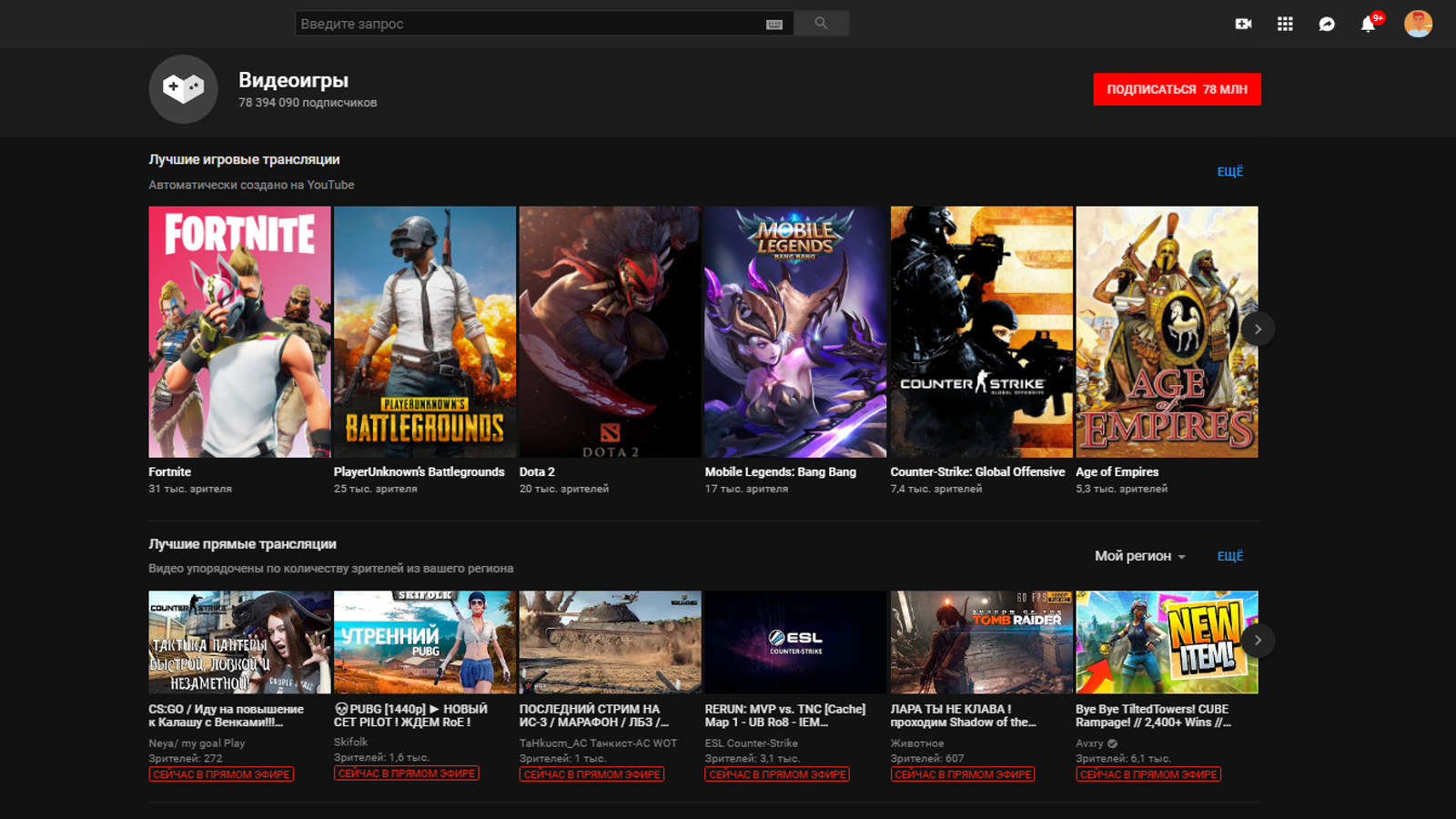Click the live badge under Avxry stream
This screenshot has width=1456, height=819.
(1148, 774)
